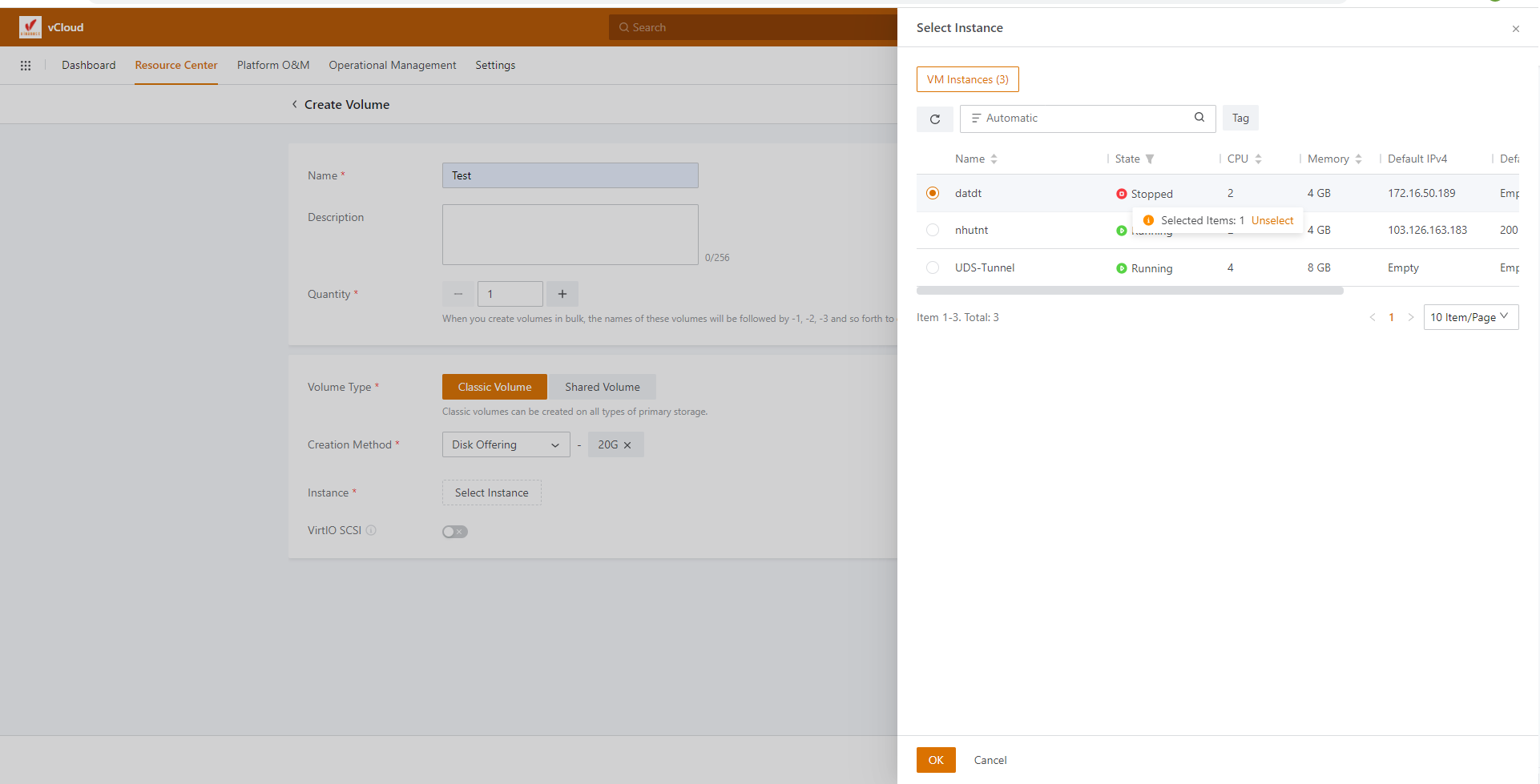Select the UDS-Tunnel instance radio button
Image resolution: width=1540 pixels, height=784 pixels.
(933, 267)
